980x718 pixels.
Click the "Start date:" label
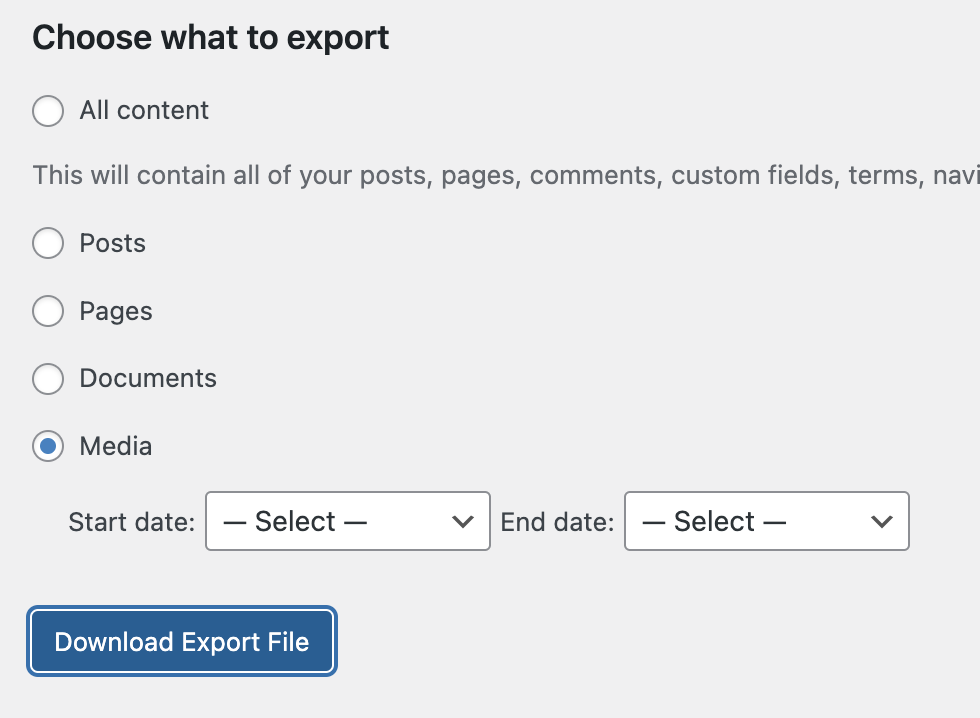(x=130, y=521)
